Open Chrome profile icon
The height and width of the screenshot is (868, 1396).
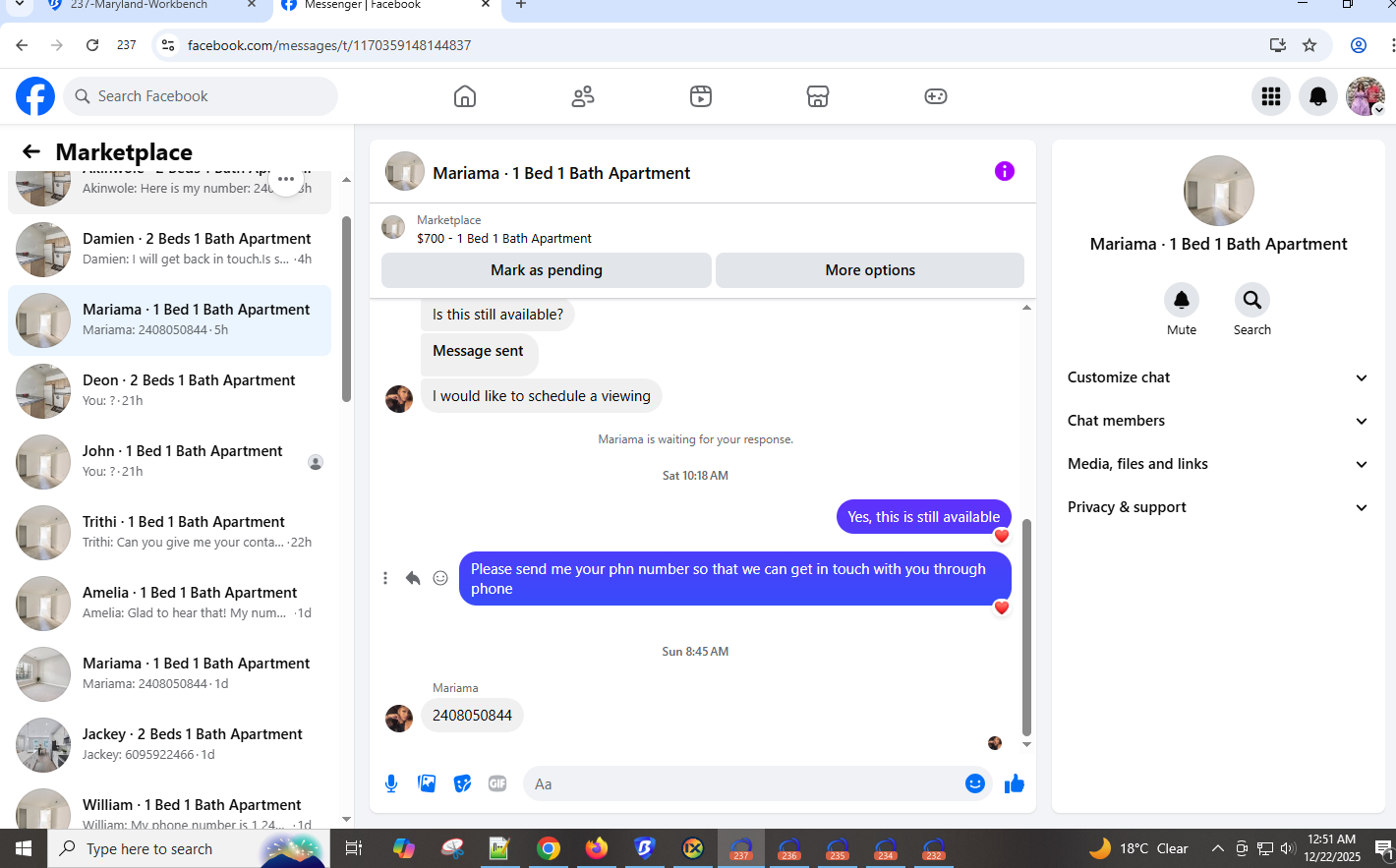tap(1359, 45)
